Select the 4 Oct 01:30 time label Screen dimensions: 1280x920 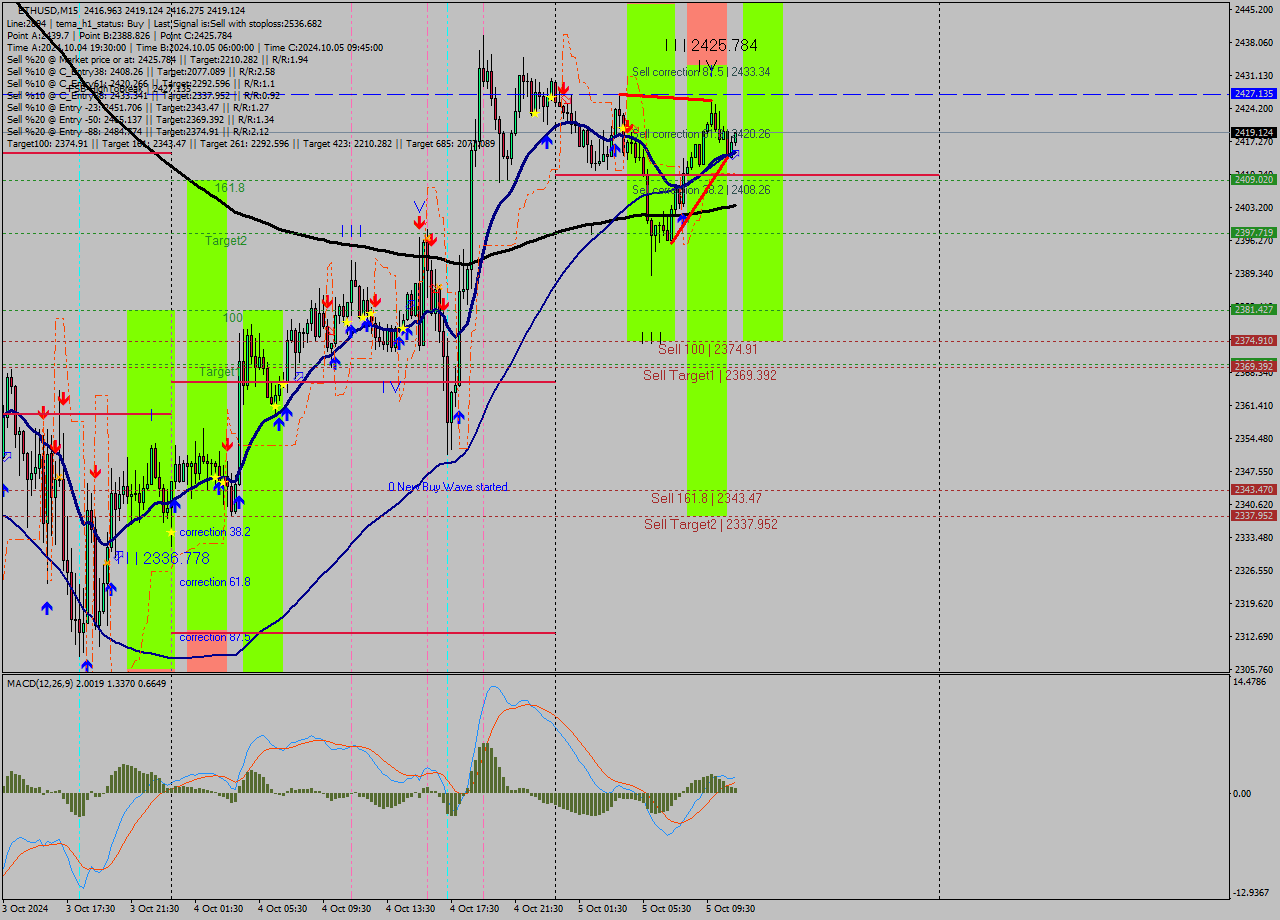click(218, 909)
